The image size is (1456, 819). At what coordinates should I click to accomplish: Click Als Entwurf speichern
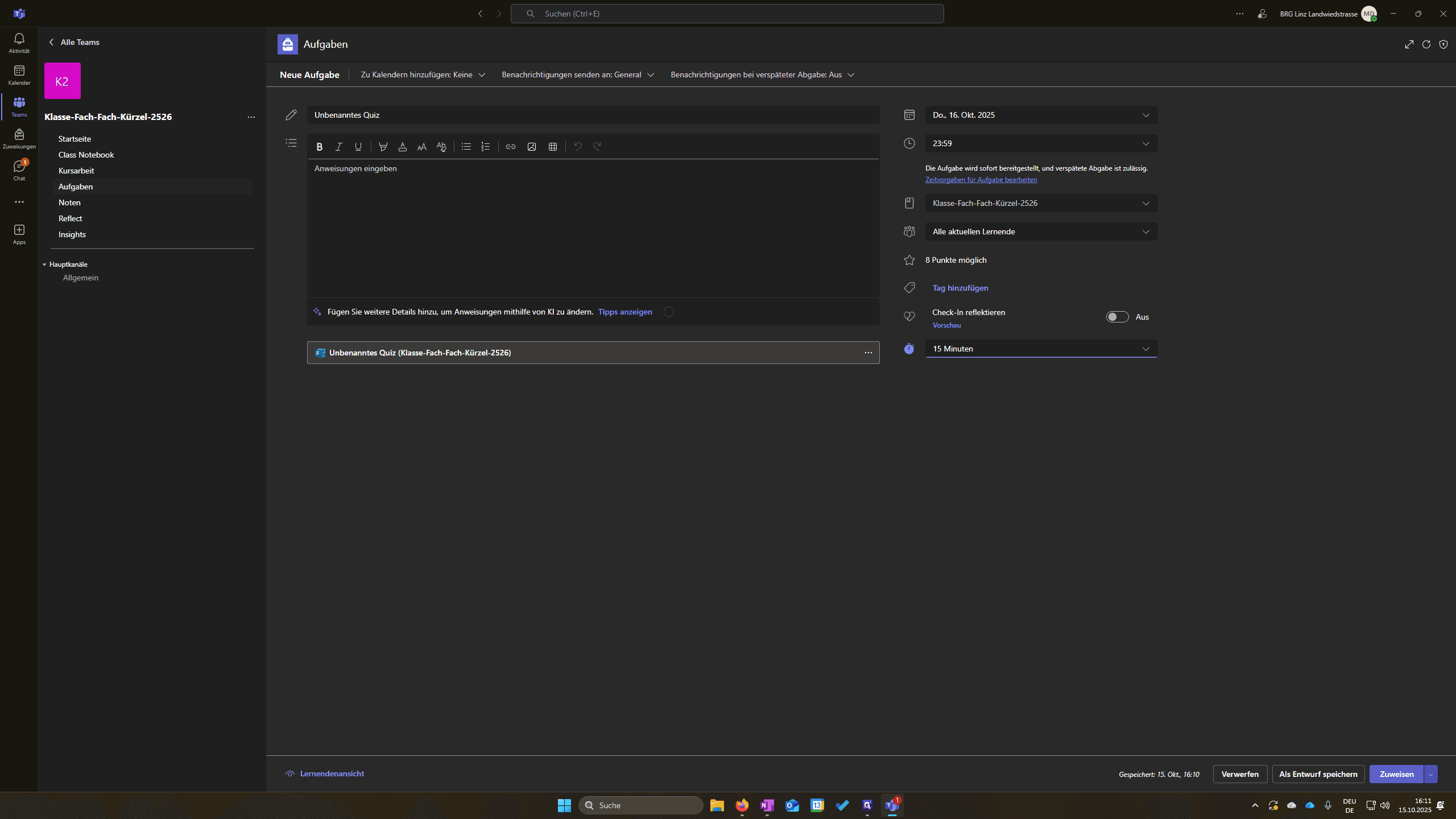(1318, 774)
